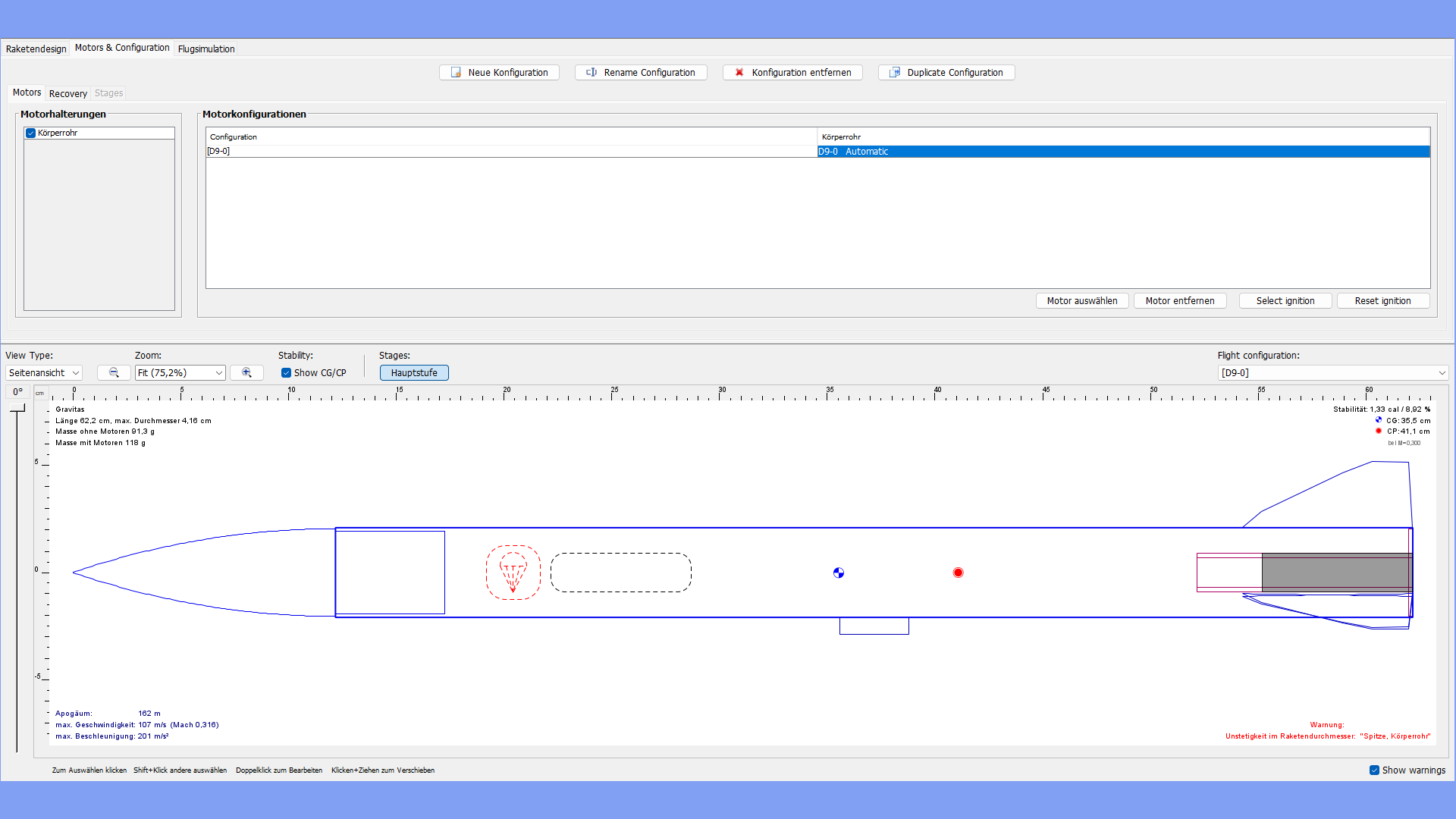The image size is (1456, 819).
Task: Uncheck the Körperrohr motor mount checkbox
Action: point(31,133)
